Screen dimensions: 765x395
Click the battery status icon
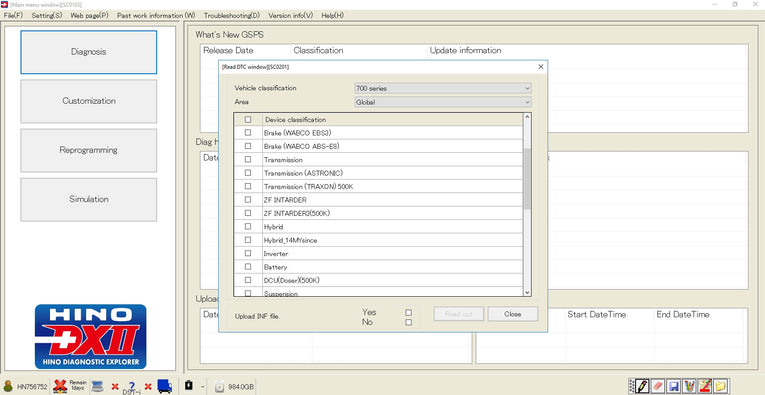(x=188, y=386)
